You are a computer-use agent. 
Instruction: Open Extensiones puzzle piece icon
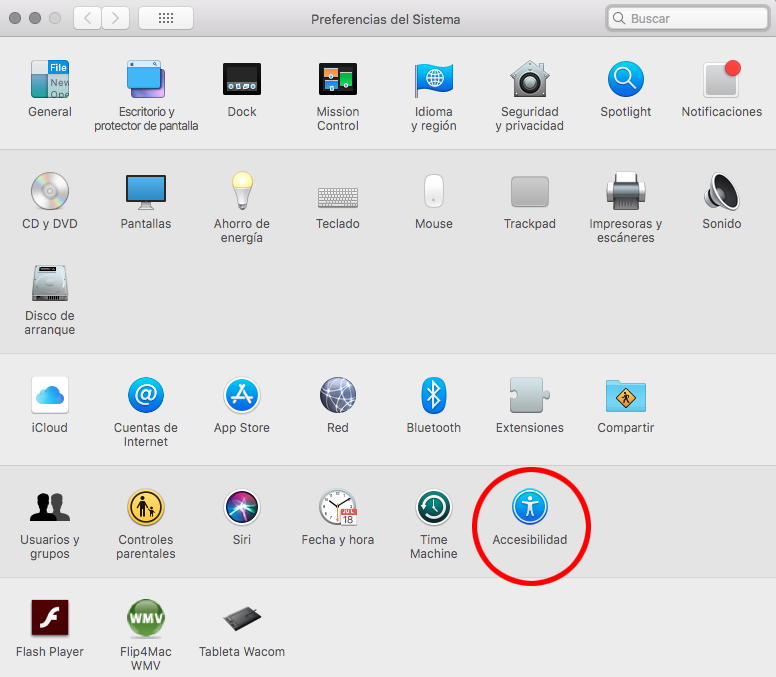[x=530, y=395]
